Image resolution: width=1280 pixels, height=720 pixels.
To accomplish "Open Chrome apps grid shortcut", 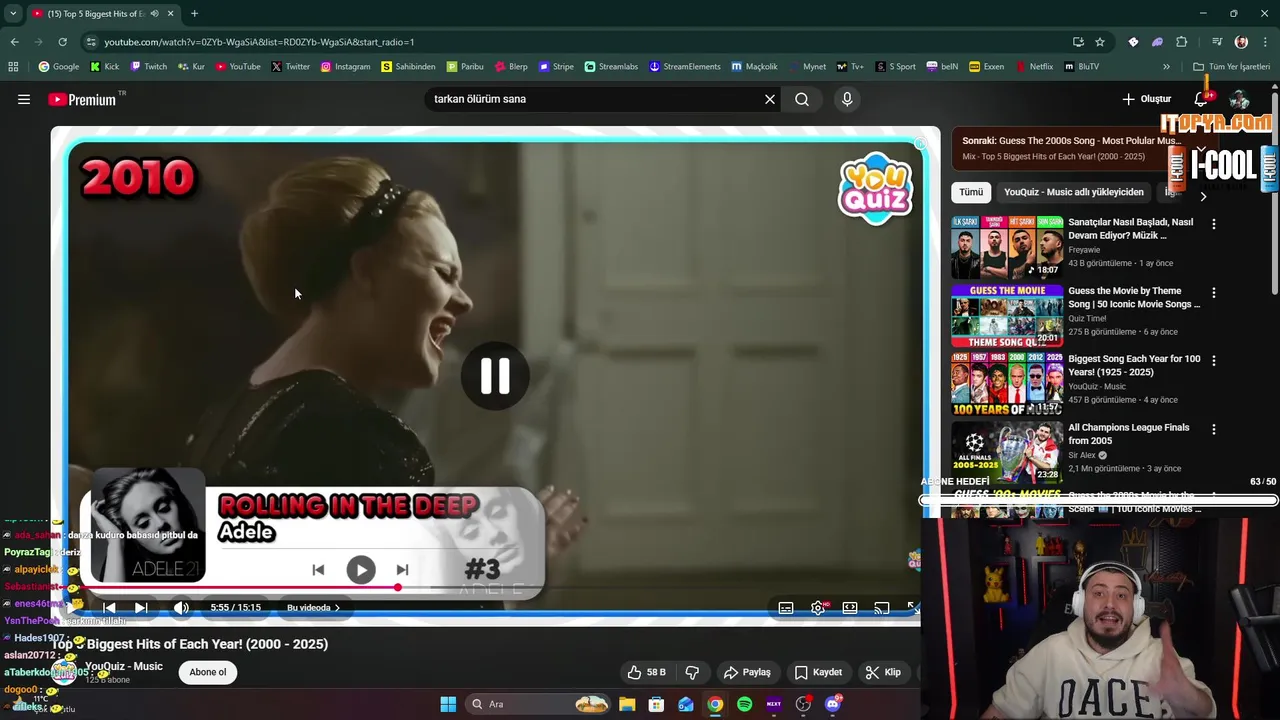I will point(13,67).
